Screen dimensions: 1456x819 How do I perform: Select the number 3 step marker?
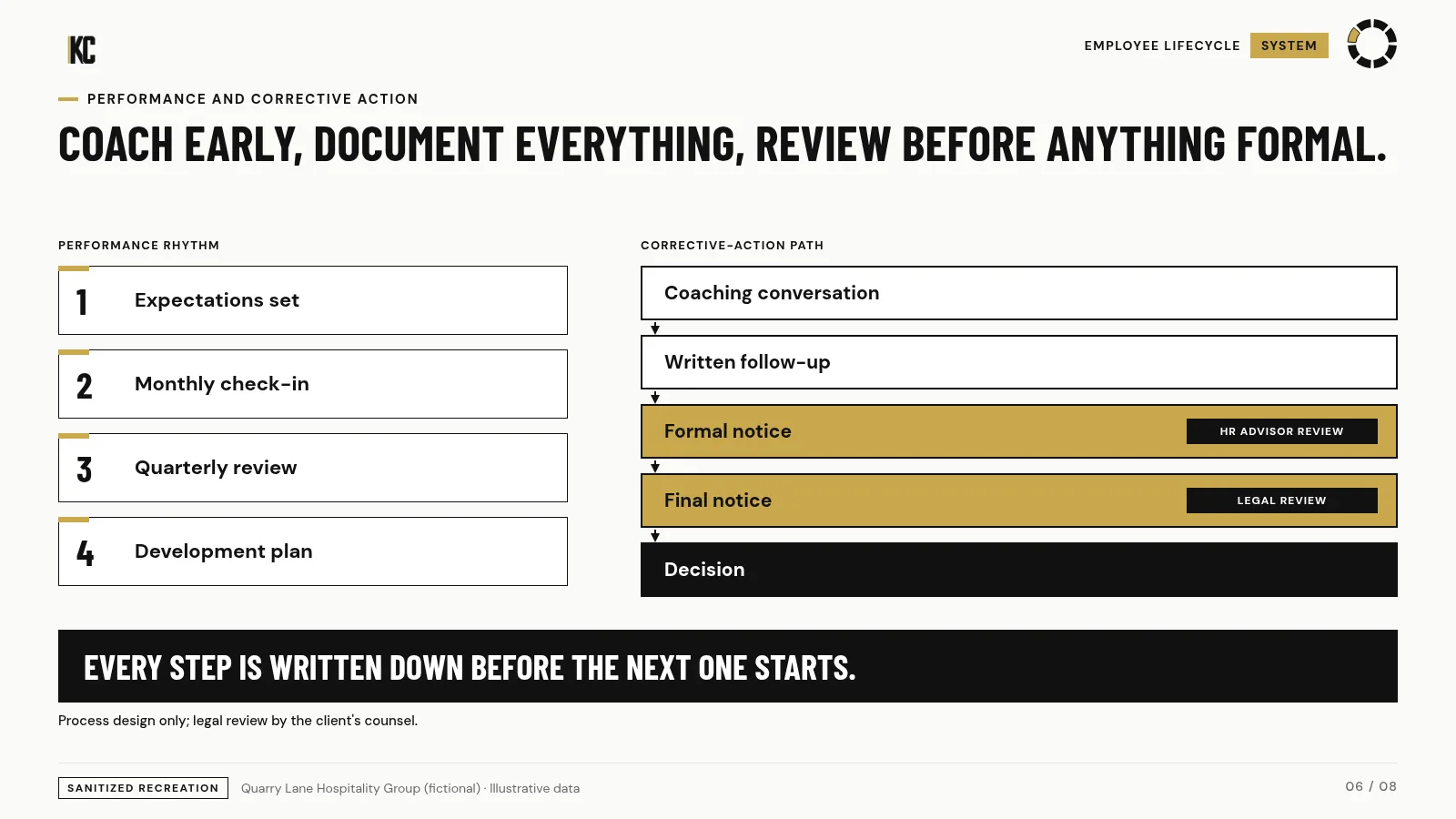click(x=84, y=470)
